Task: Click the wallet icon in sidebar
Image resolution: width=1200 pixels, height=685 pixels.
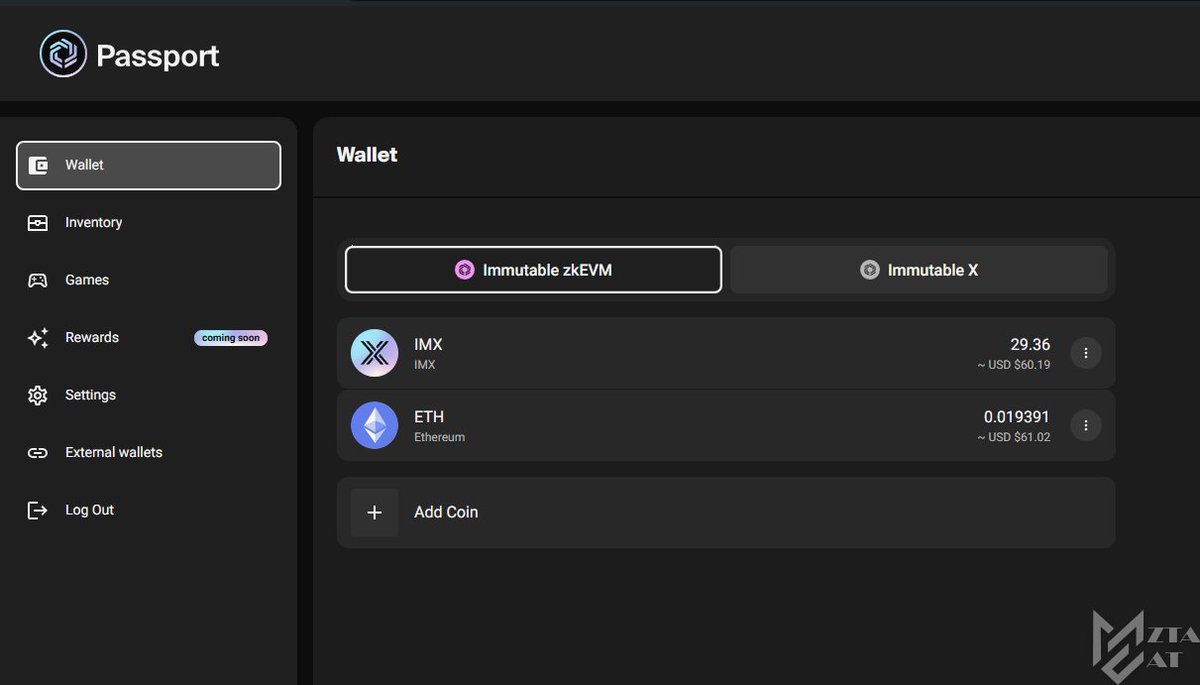Action: (38, 165)
